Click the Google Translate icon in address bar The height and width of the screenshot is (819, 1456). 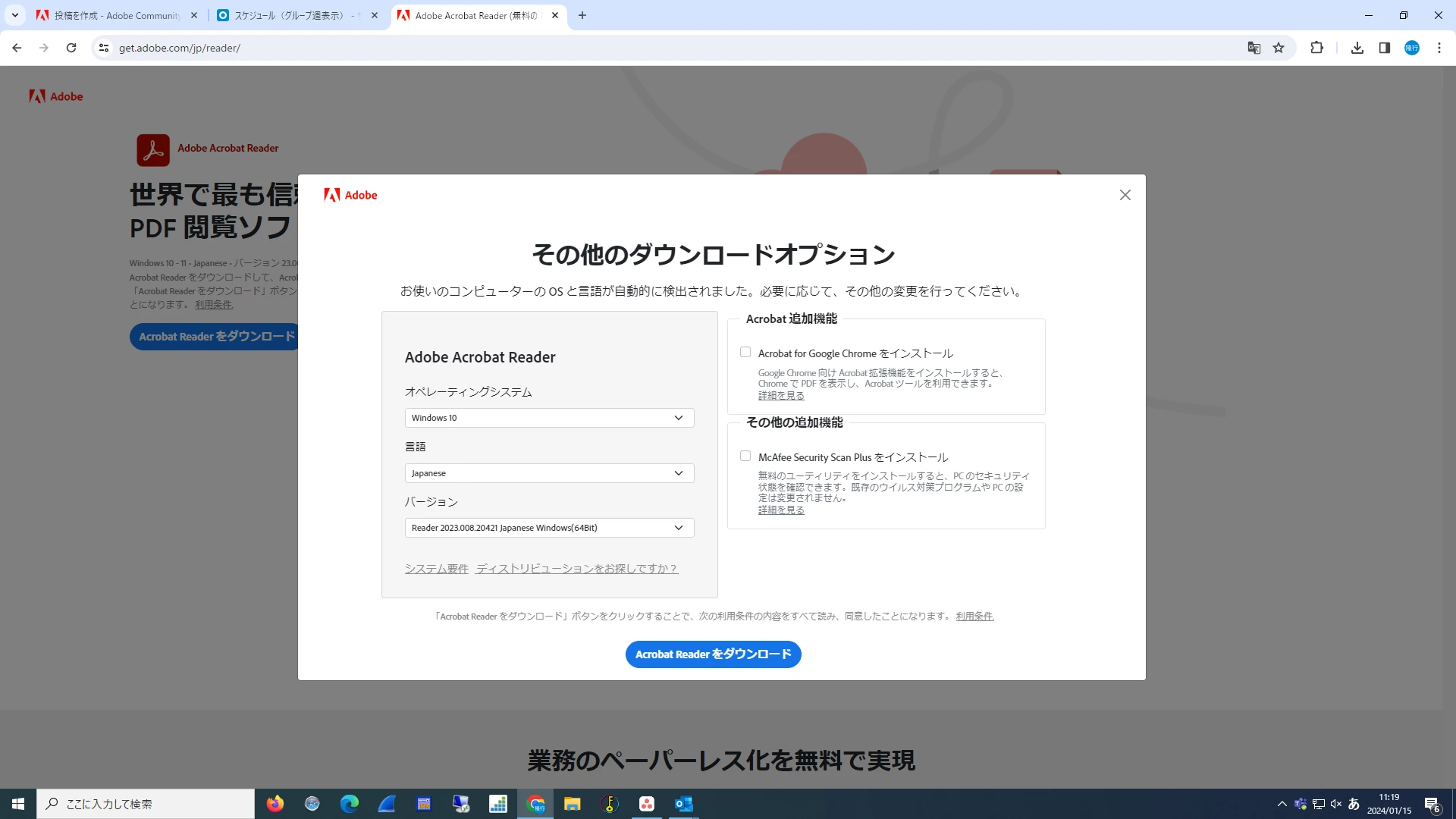tap(1254, 48)
